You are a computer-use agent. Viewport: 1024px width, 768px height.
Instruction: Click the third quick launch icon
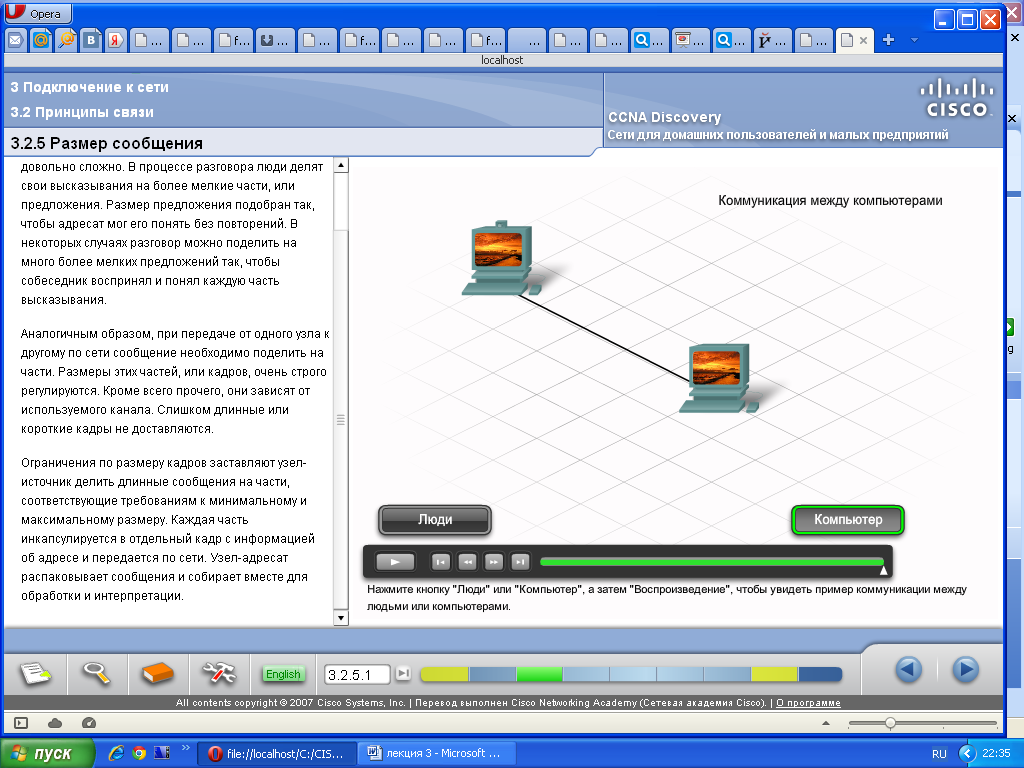pos(161,753)
